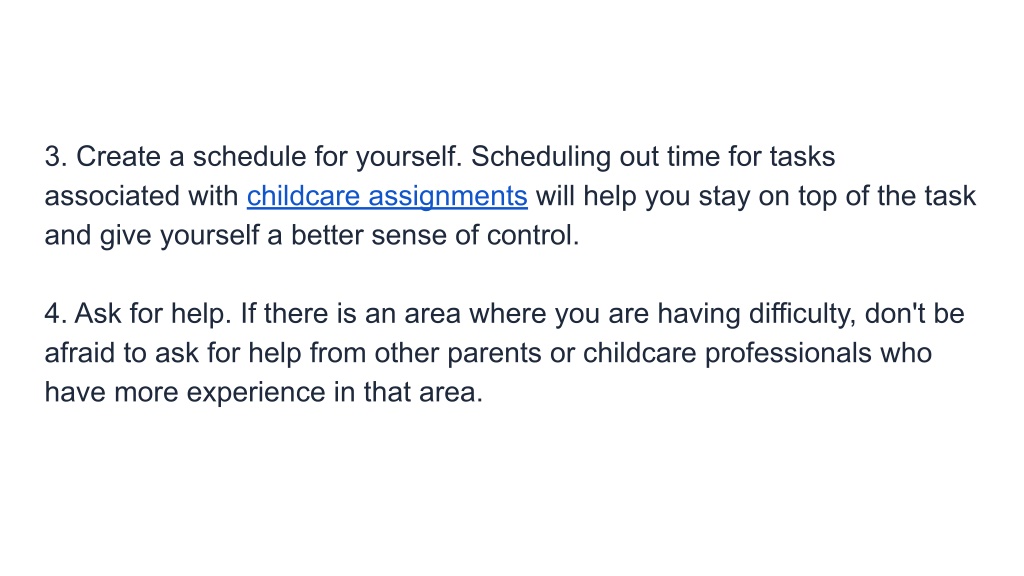This screenshot has height=576, width=1024.
Task: Open the childcare assignments link
Action: (x=387, y=196)
